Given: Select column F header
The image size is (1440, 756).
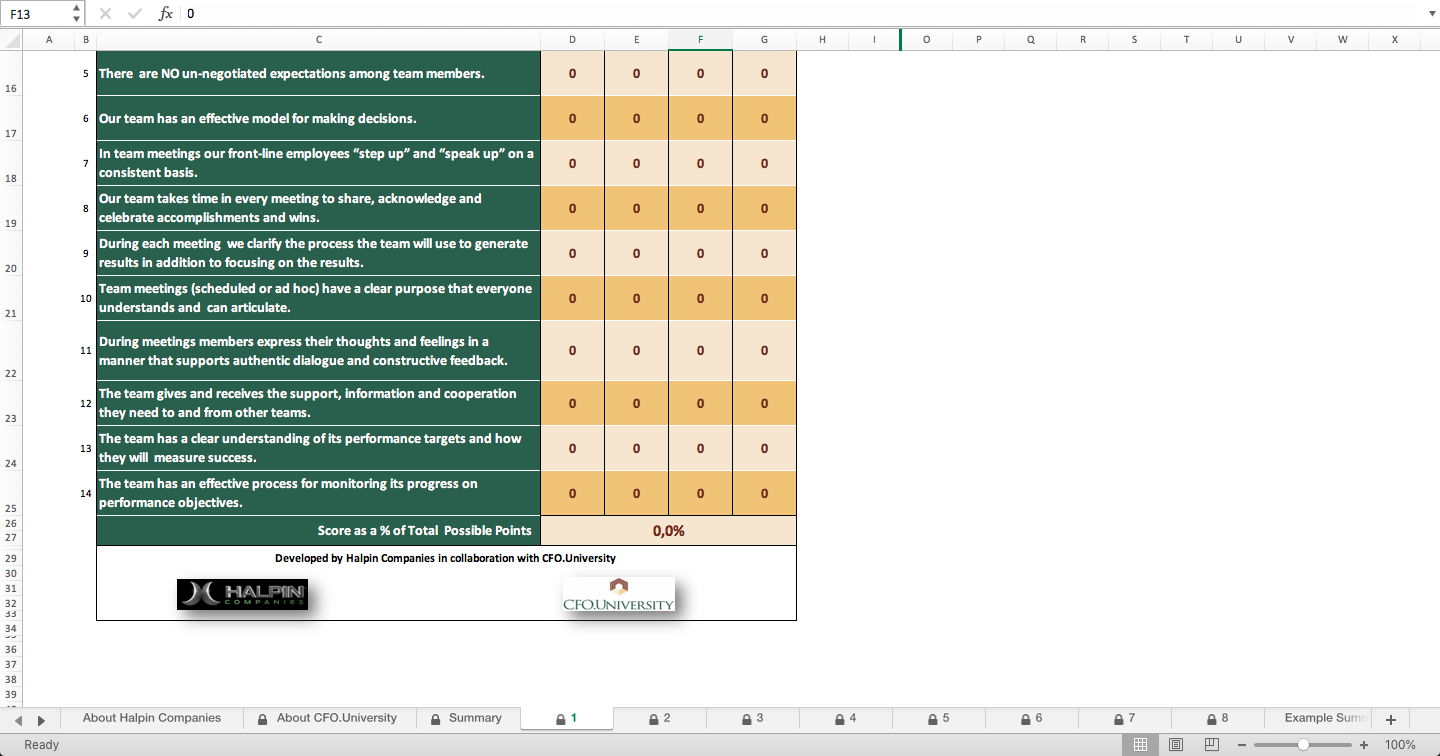Looking at the screenshot, I should (700, 39).
